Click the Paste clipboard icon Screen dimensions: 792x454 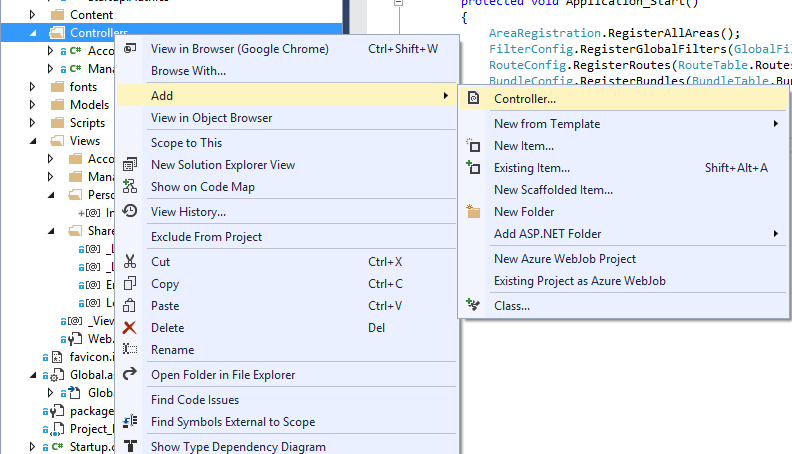coord(130,306)
